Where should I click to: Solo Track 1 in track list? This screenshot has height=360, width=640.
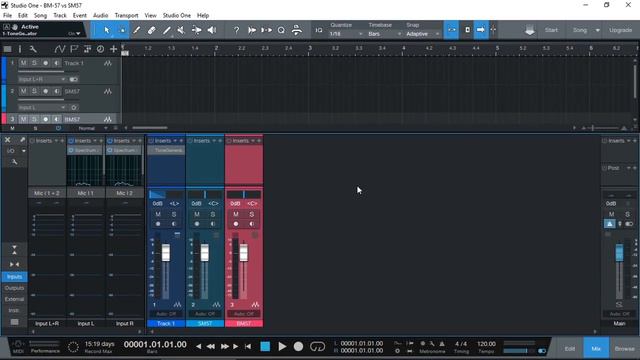coord(34,63)
